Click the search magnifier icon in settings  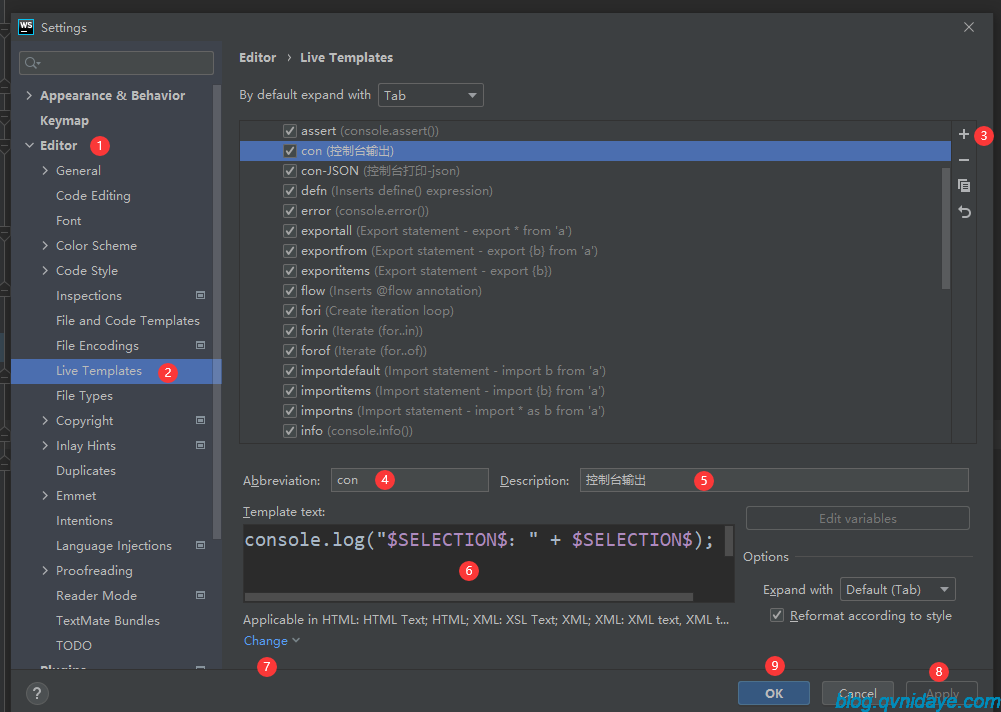click(32, 63)
